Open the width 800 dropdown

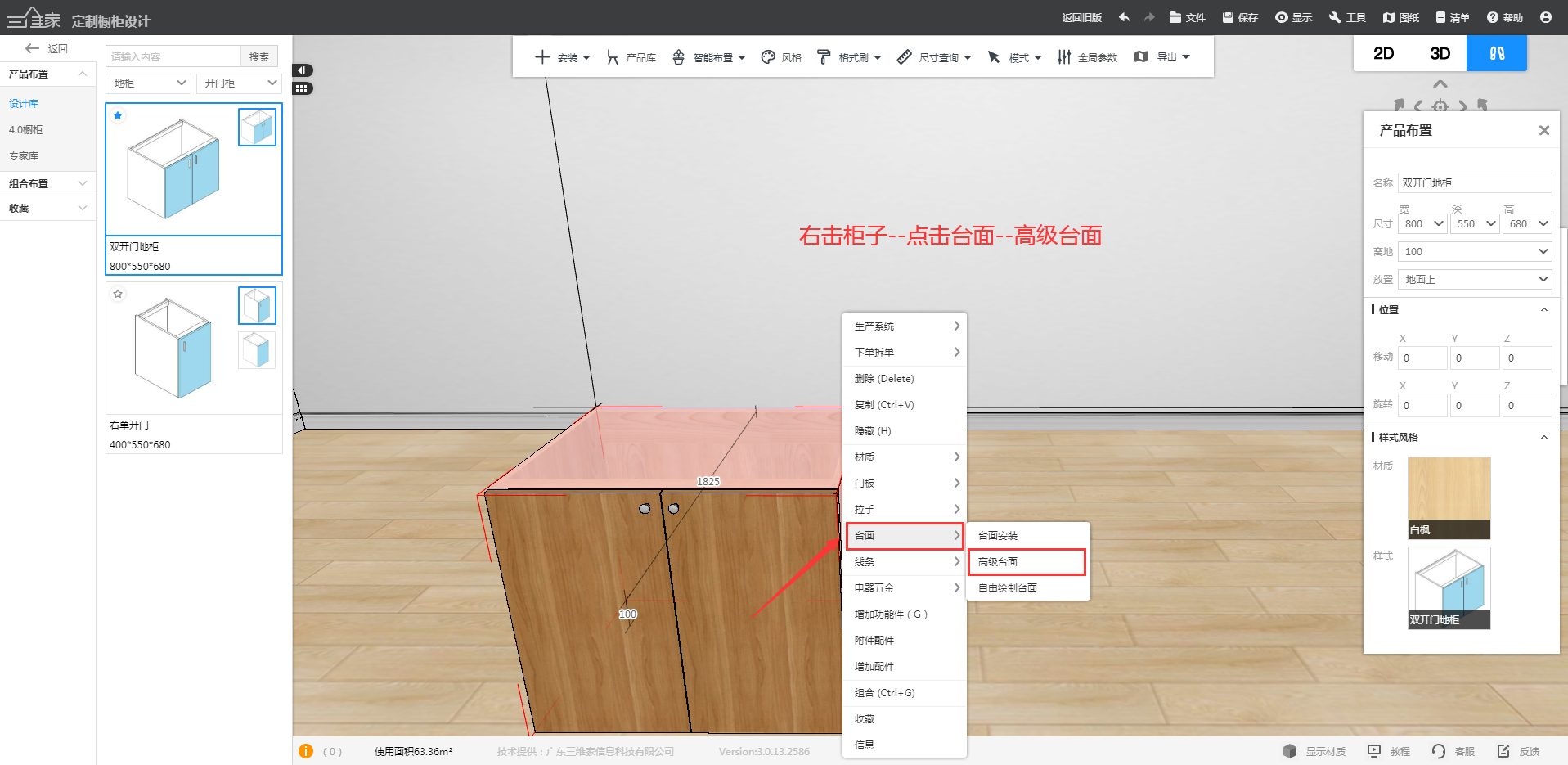click(1422, 223)
